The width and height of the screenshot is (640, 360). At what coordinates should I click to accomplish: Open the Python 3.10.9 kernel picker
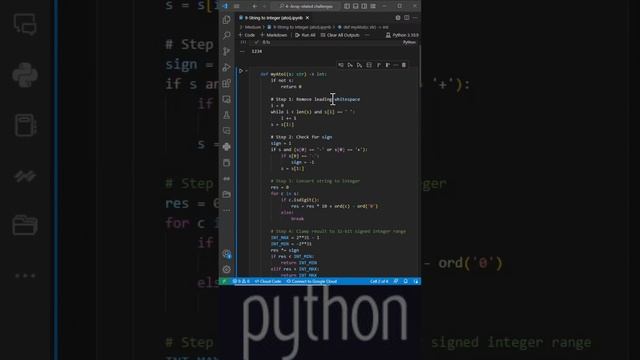pyautogui.click(x=402, y=35)
